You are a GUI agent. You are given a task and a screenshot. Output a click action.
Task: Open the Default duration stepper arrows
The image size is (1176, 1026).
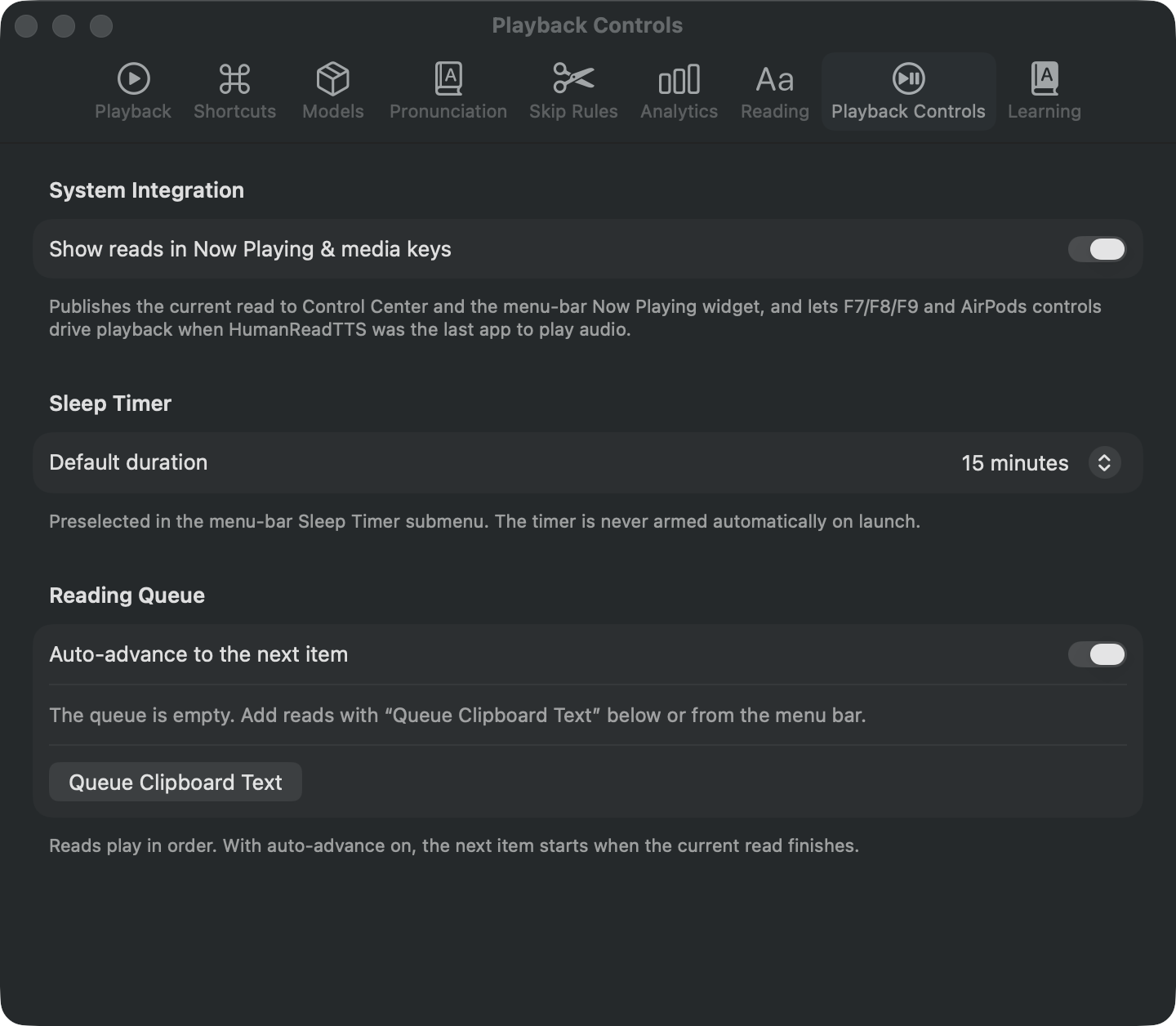1104,463
